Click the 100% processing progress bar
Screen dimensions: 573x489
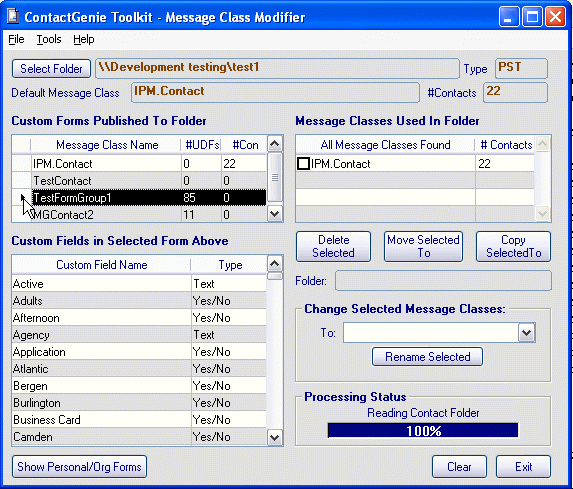click(423, 431)
